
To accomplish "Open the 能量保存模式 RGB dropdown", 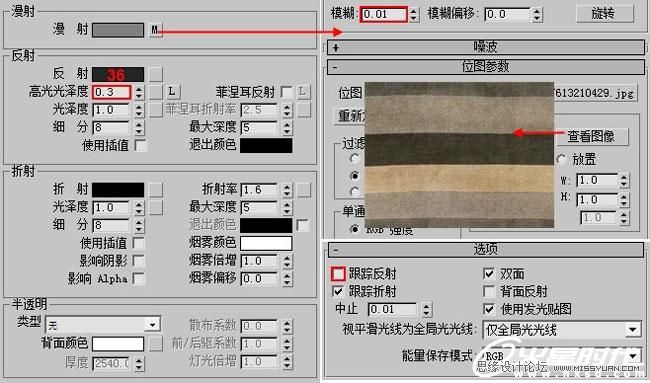I will [562, 356].
